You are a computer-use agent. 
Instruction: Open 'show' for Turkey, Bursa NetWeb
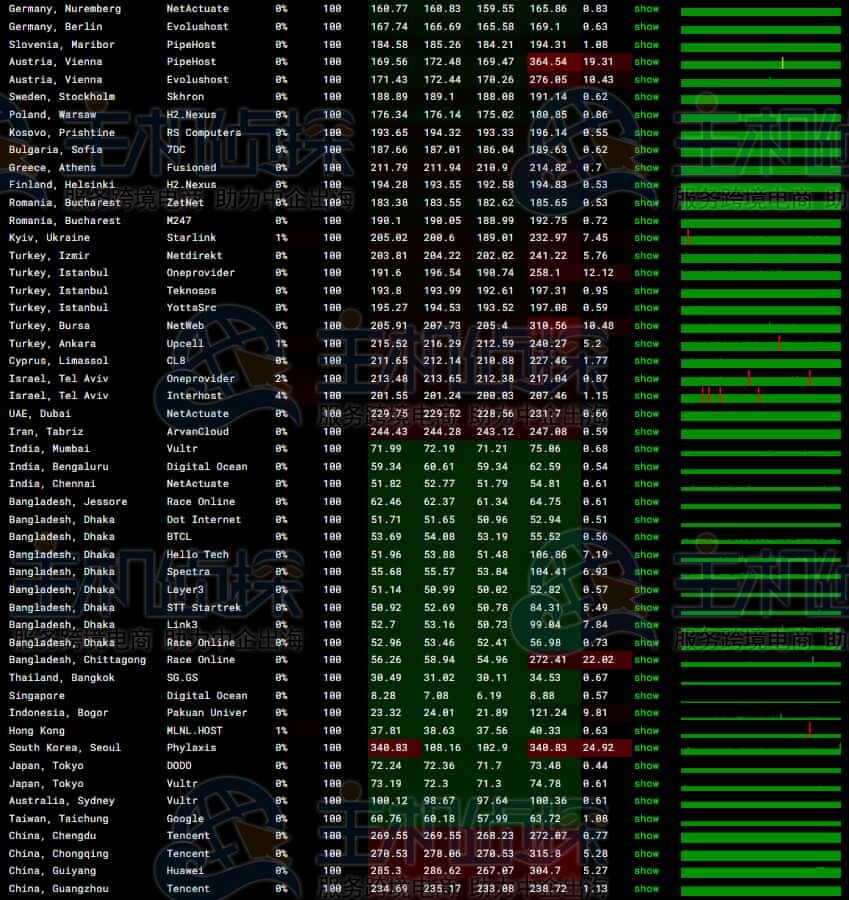(x=646, y=325)
